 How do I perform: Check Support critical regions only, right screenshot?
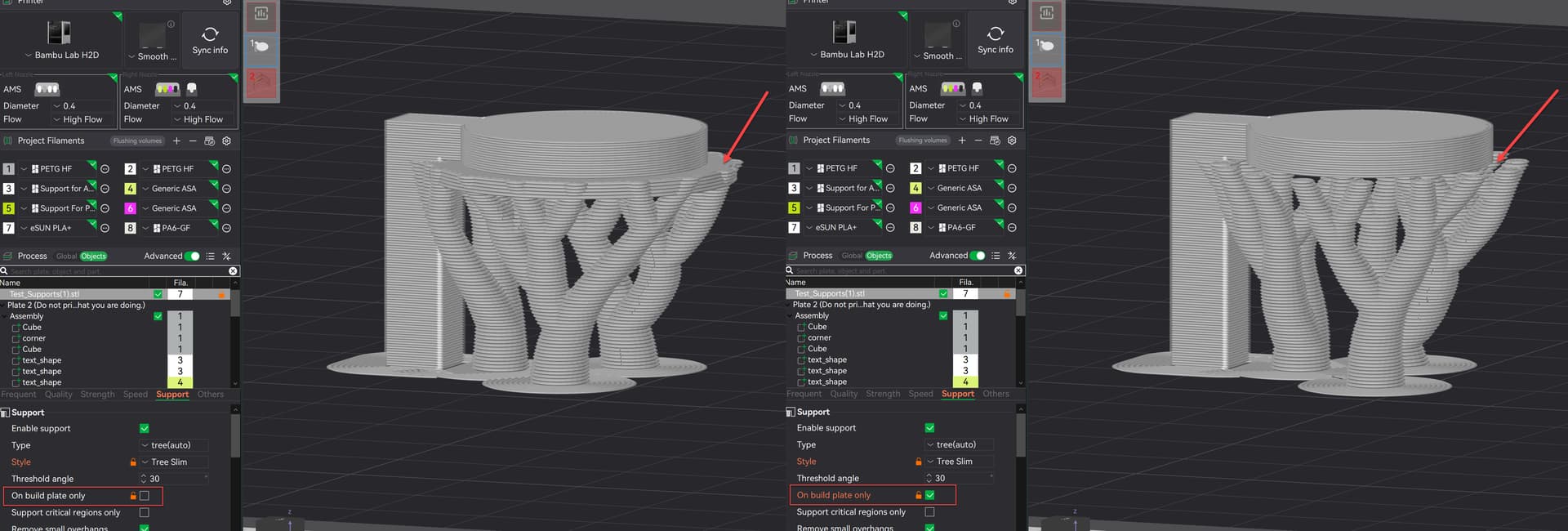pos(930,511)
